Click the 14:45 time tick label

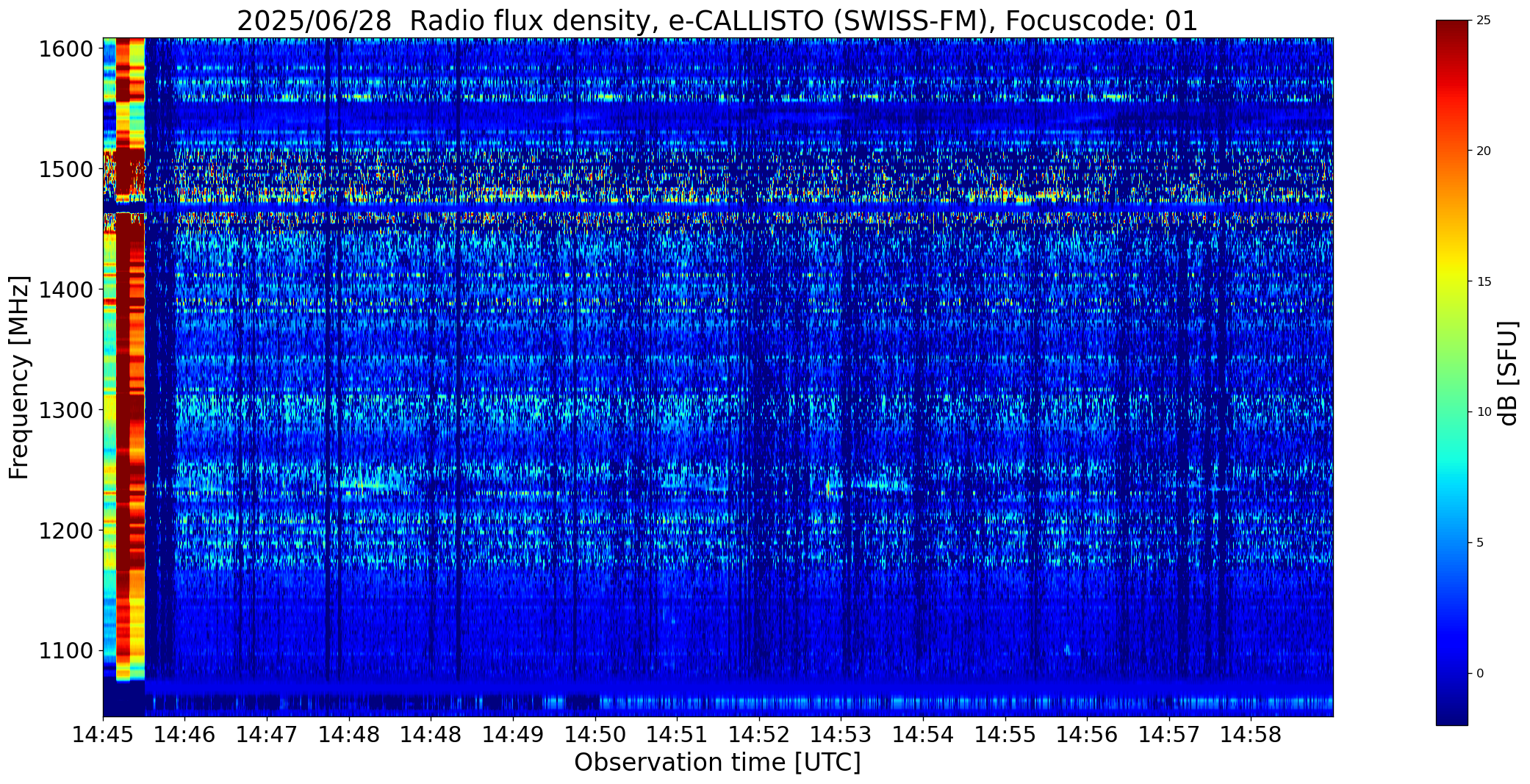tap(103, 734)
